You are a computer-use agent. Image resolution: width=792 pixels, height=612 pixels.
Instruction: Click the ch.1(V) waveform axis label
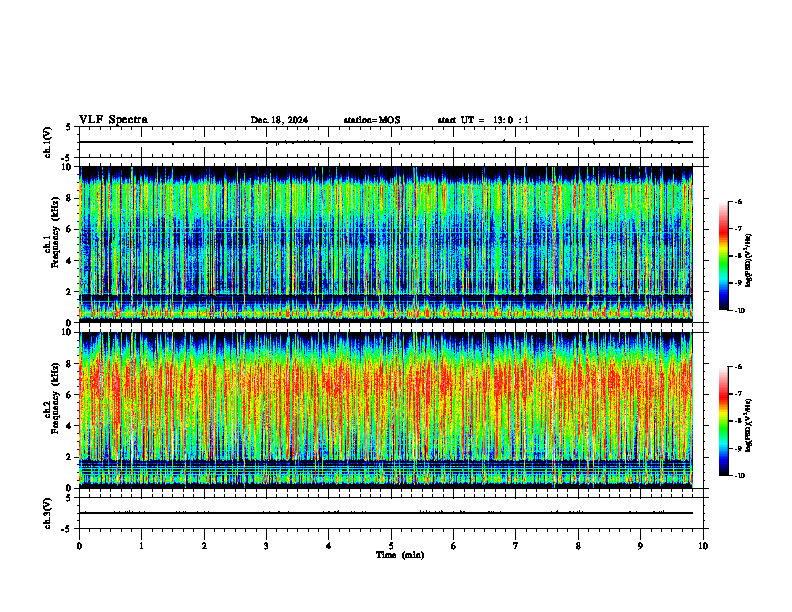(x=47, y=142)
